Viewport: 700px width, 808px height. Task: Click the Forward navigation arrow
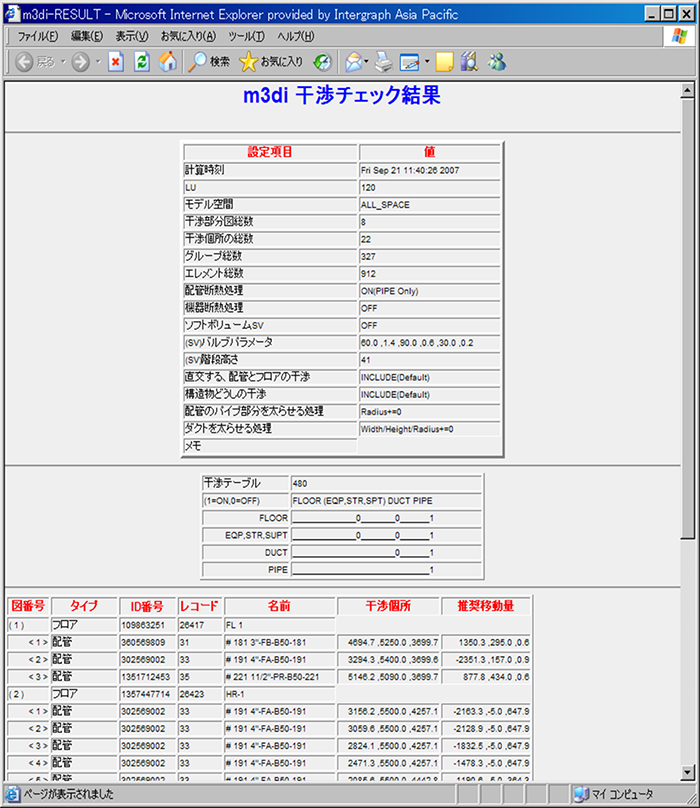click(x=81, y=62)
